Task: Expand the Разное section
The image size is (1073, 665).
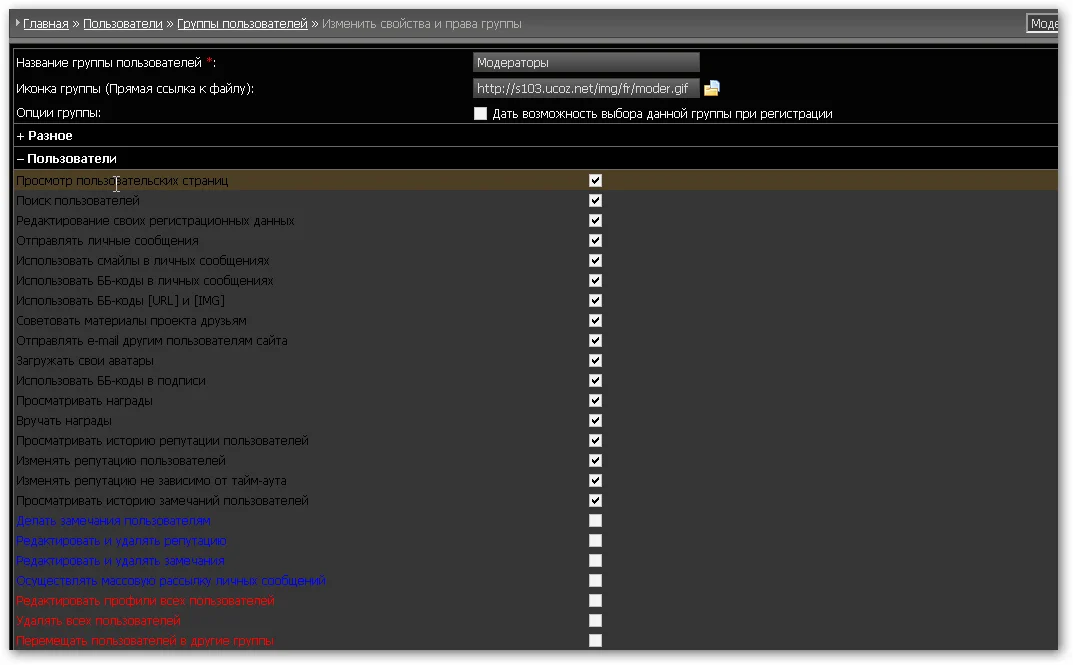Action: [44, 135]
